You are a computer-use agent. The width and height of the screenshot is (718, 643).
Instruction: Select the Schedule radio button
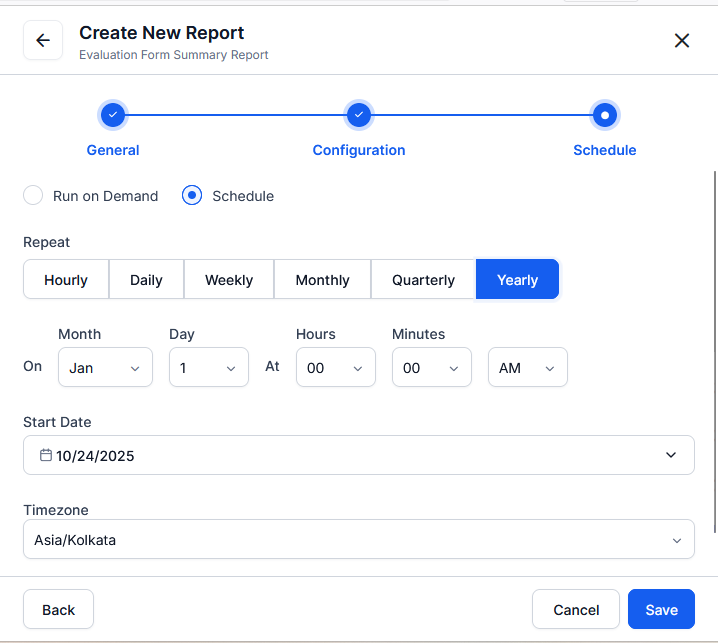pyautogui.click(x=193, y=196)
